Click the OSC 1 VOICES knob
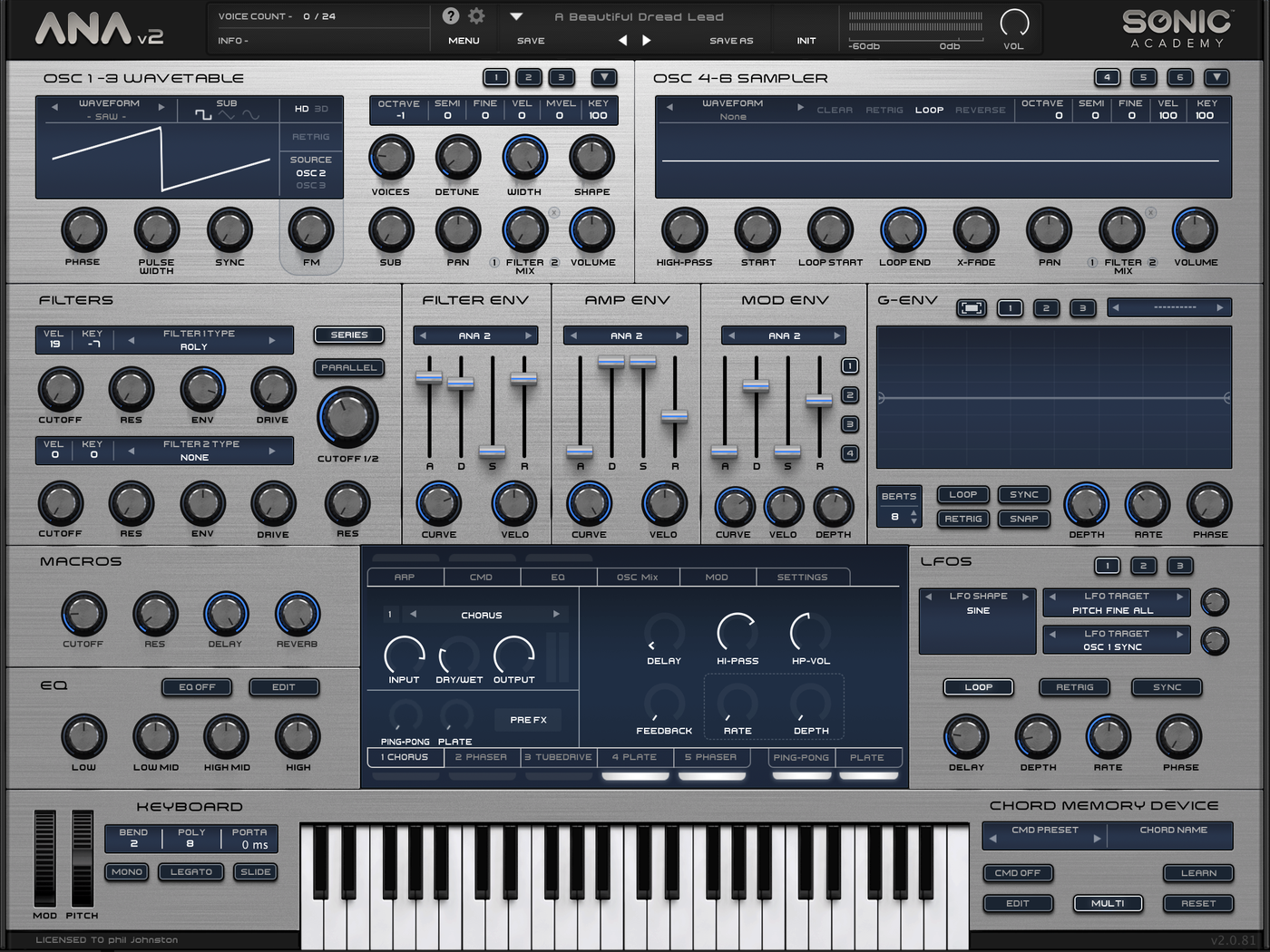The image size is (1270, 952). point(391,158)
